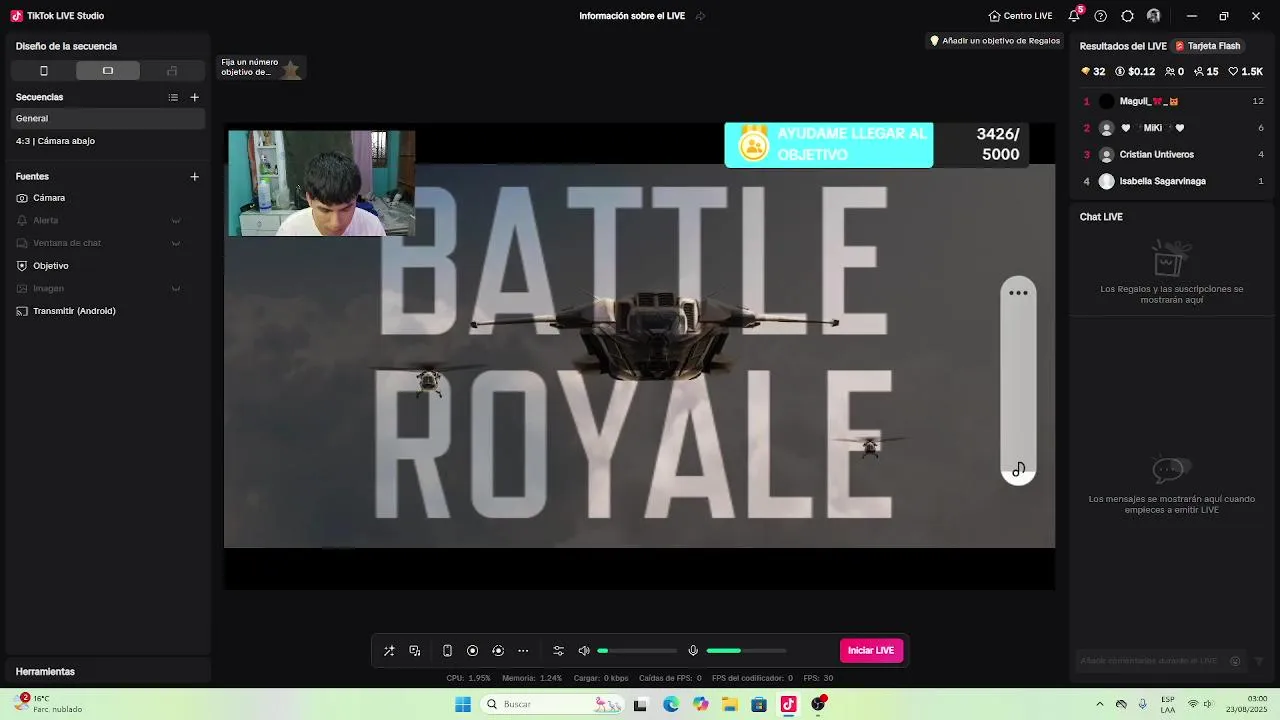The height and width of the screenshot is (720, 1280).
Task: Select the landscape layout option
Action: click(108, 71)
